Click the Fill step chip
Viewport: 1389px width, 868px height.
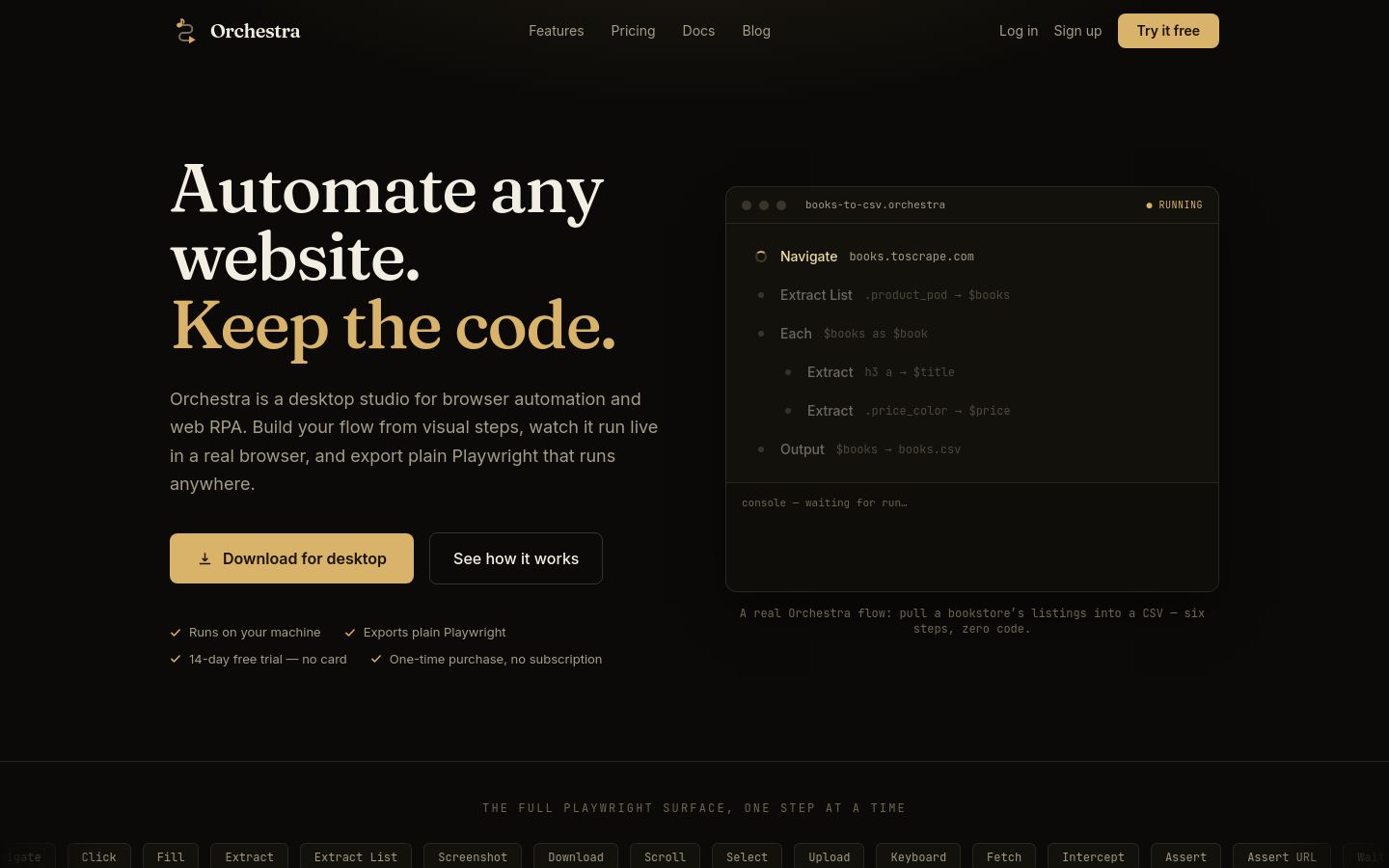[171, 856]
